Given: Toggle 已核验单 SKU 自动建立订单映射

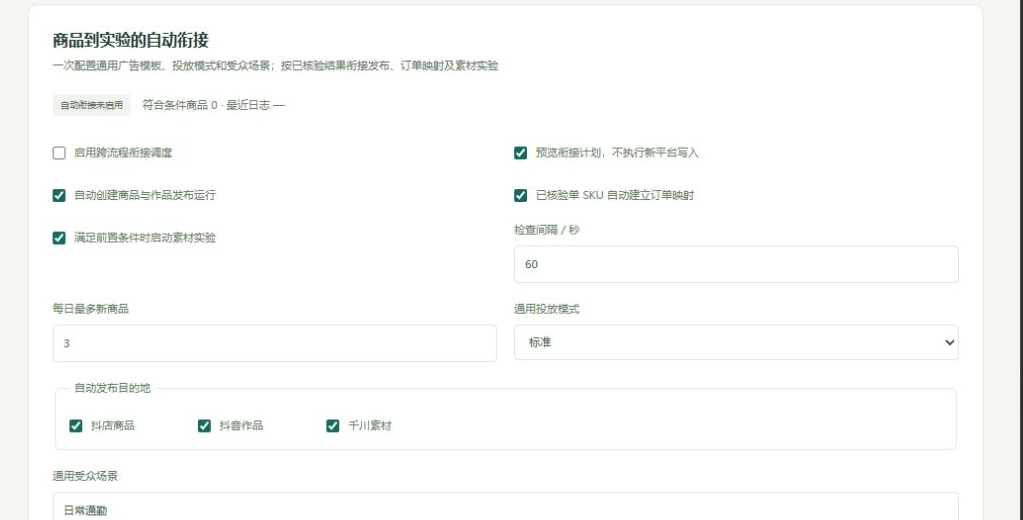Looking at the screenshot, I should coord(521,195).
